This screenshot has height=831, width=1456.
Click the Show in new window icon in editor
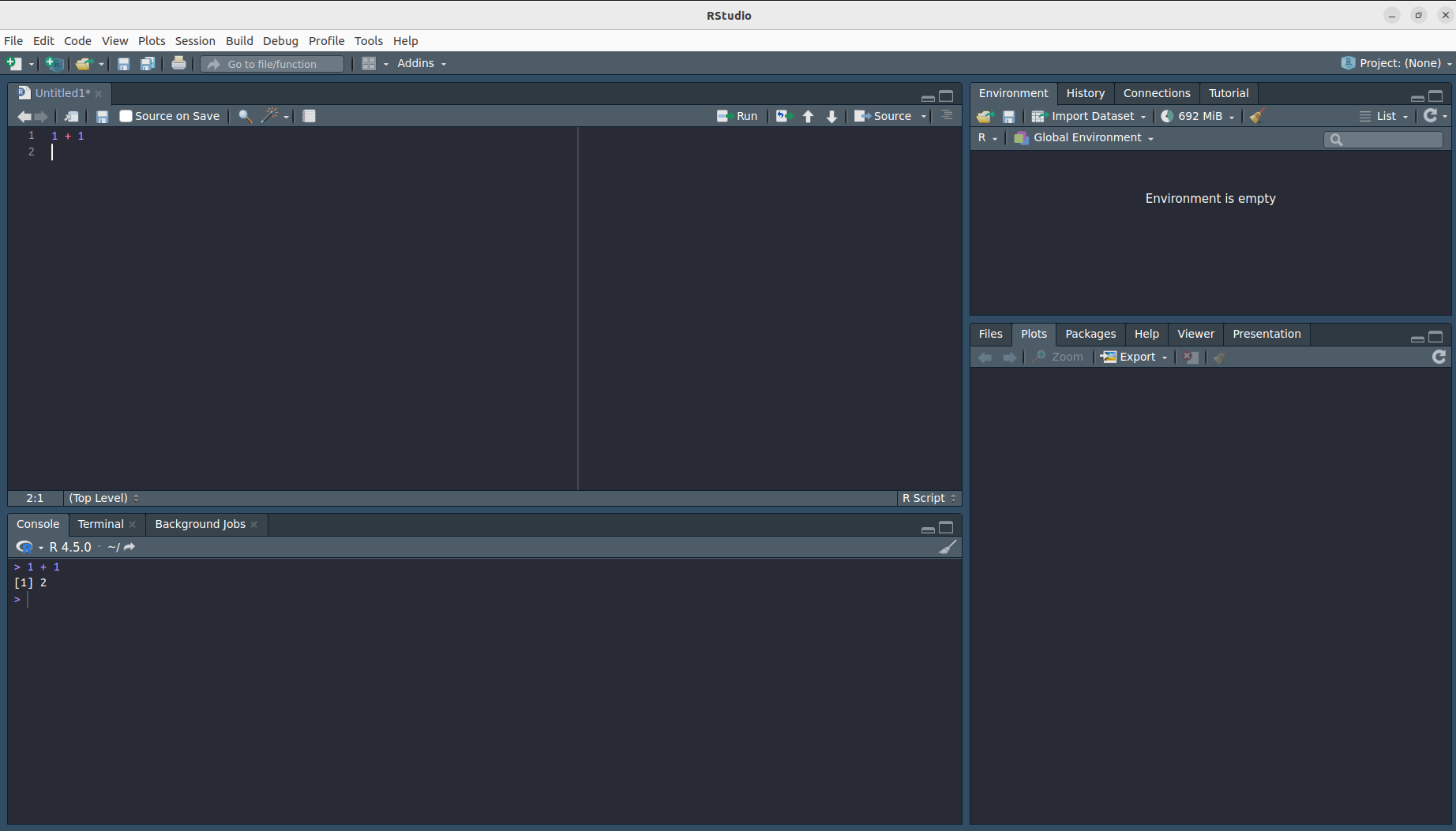coord(71,116)
